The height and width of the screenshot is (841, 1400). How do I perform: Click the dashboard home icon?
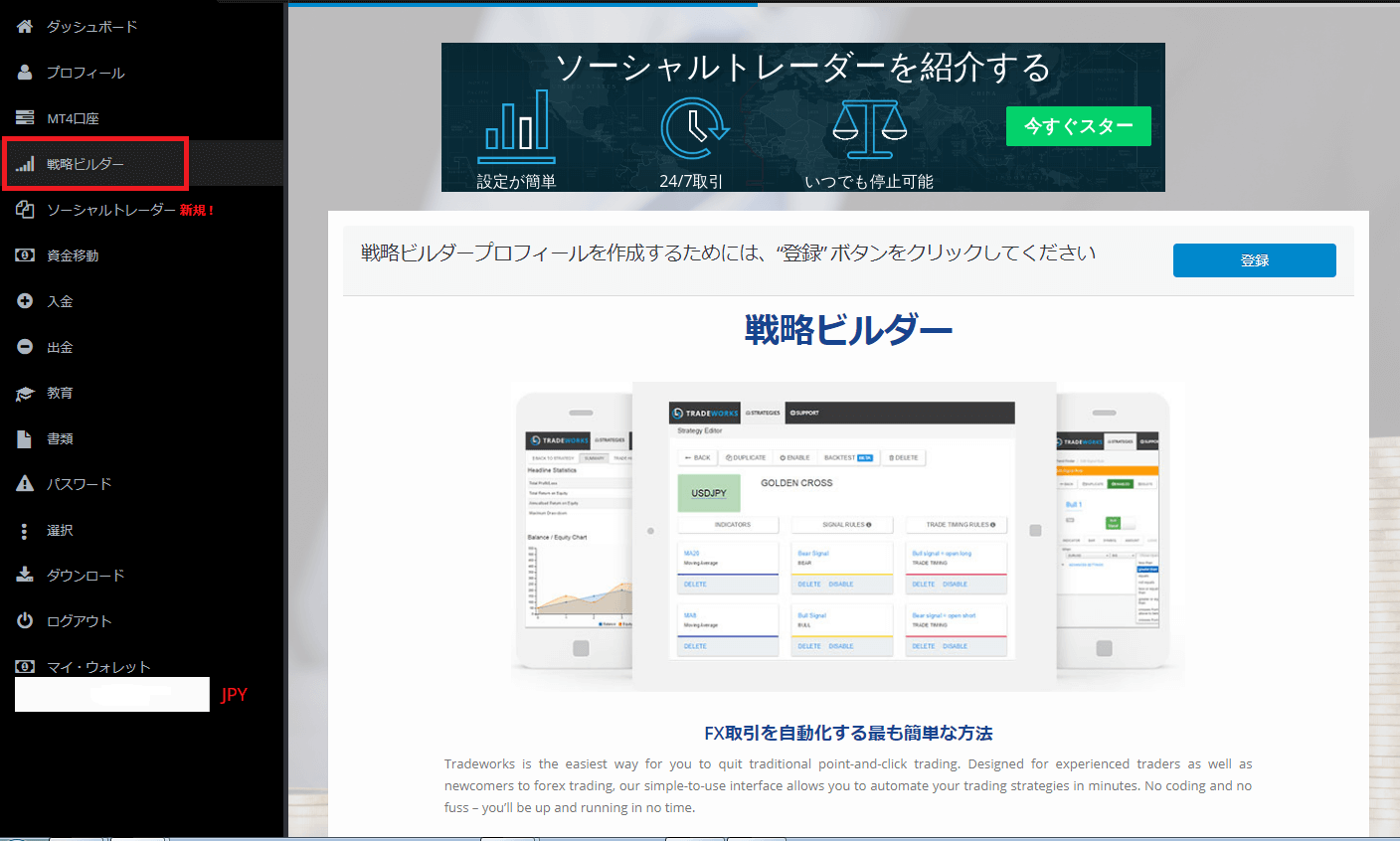[25, 27]
